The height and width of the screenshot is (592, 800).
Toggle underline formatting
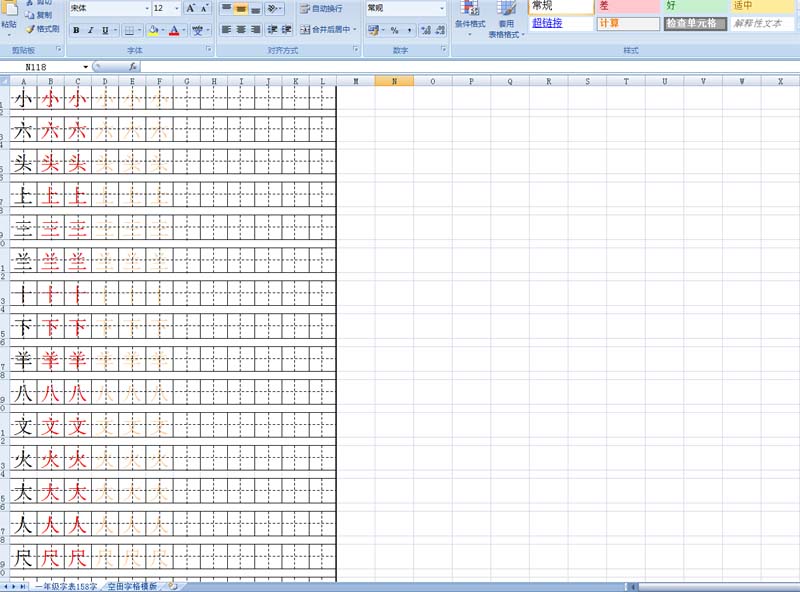click(x=104, y=30)
